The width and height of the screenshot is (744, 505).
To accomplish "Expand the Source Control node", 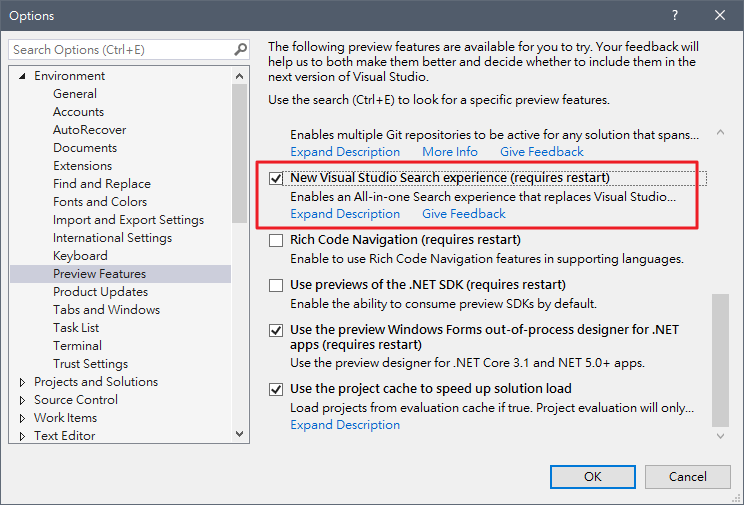I will tap(22, 400).
